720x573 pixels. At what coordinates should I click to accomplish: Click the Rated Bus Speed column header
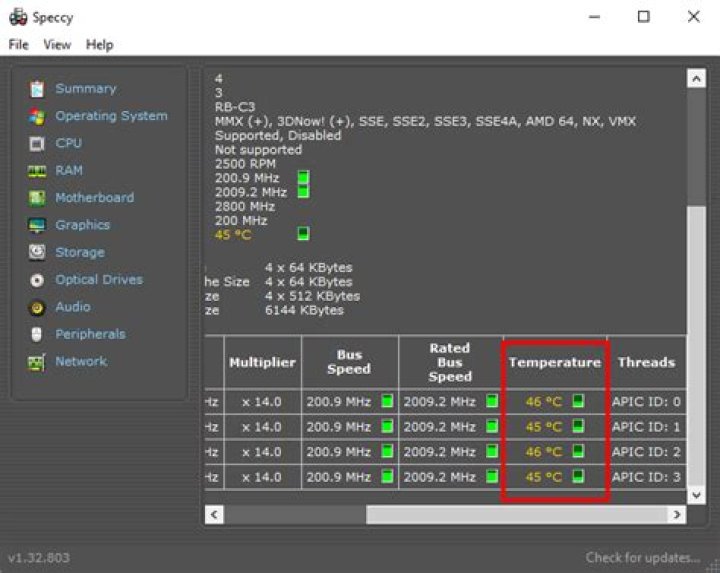pos(450,362)
